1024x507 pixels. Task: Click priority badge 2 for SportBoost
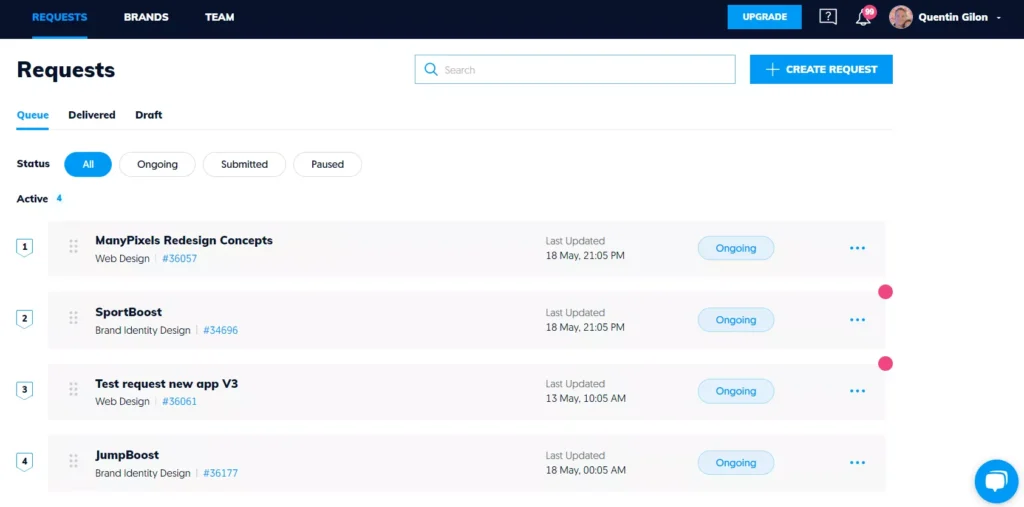coord(24,319)
